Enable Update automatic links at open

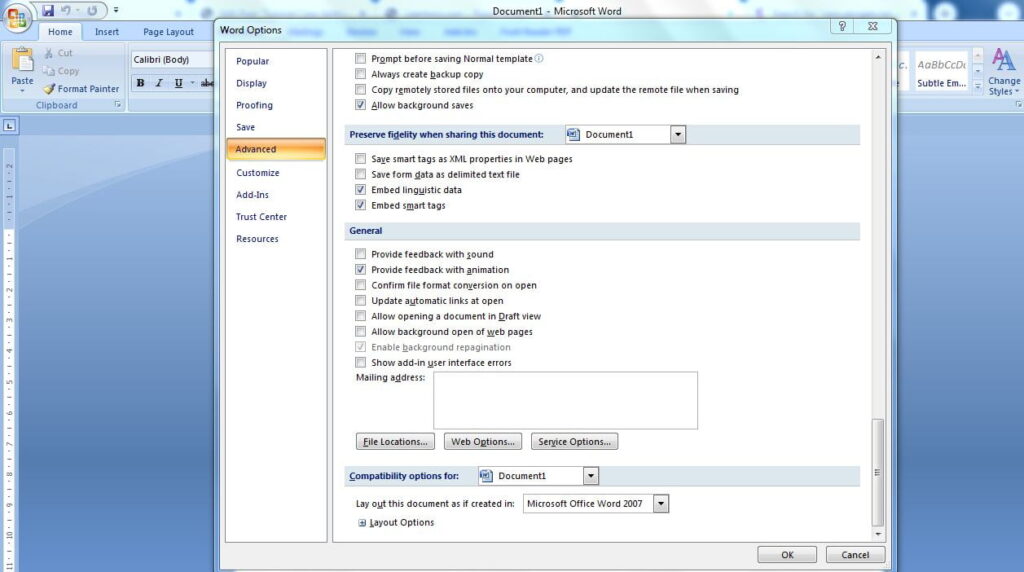[x=360, y=300]
